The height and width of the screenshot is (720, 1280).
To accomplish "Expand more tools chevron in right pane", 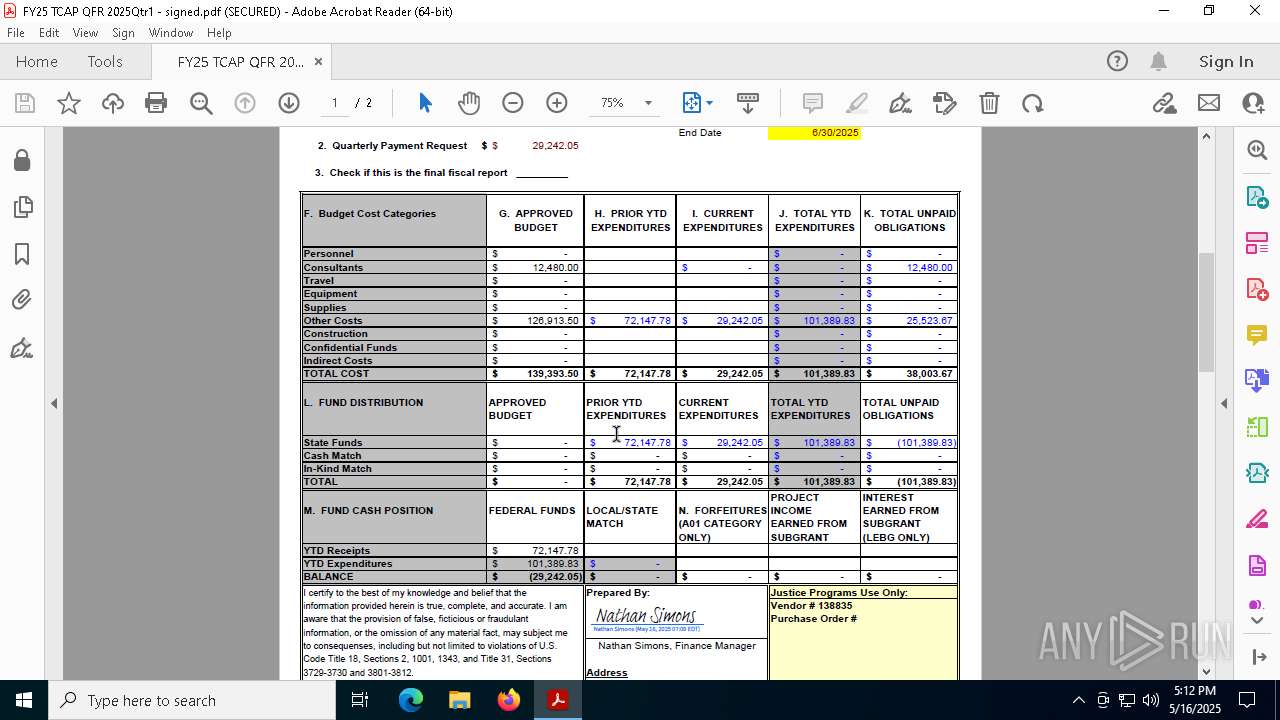I will 1257,620.
